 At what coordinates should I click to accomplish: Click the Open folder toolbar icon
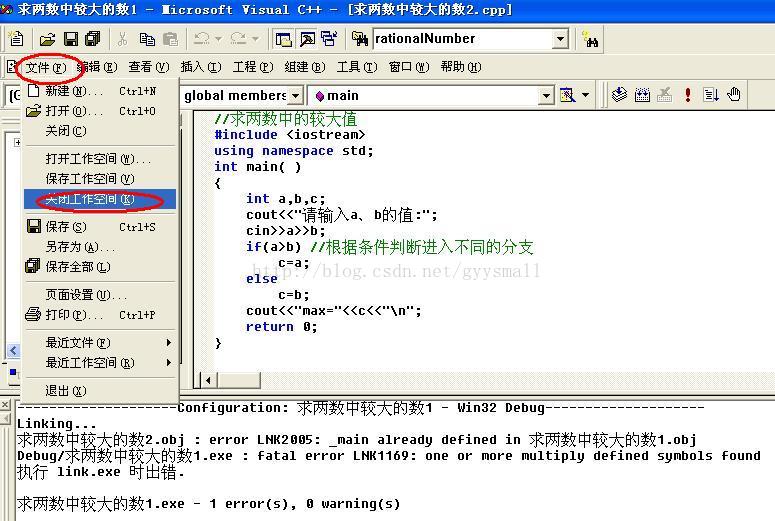47,39
